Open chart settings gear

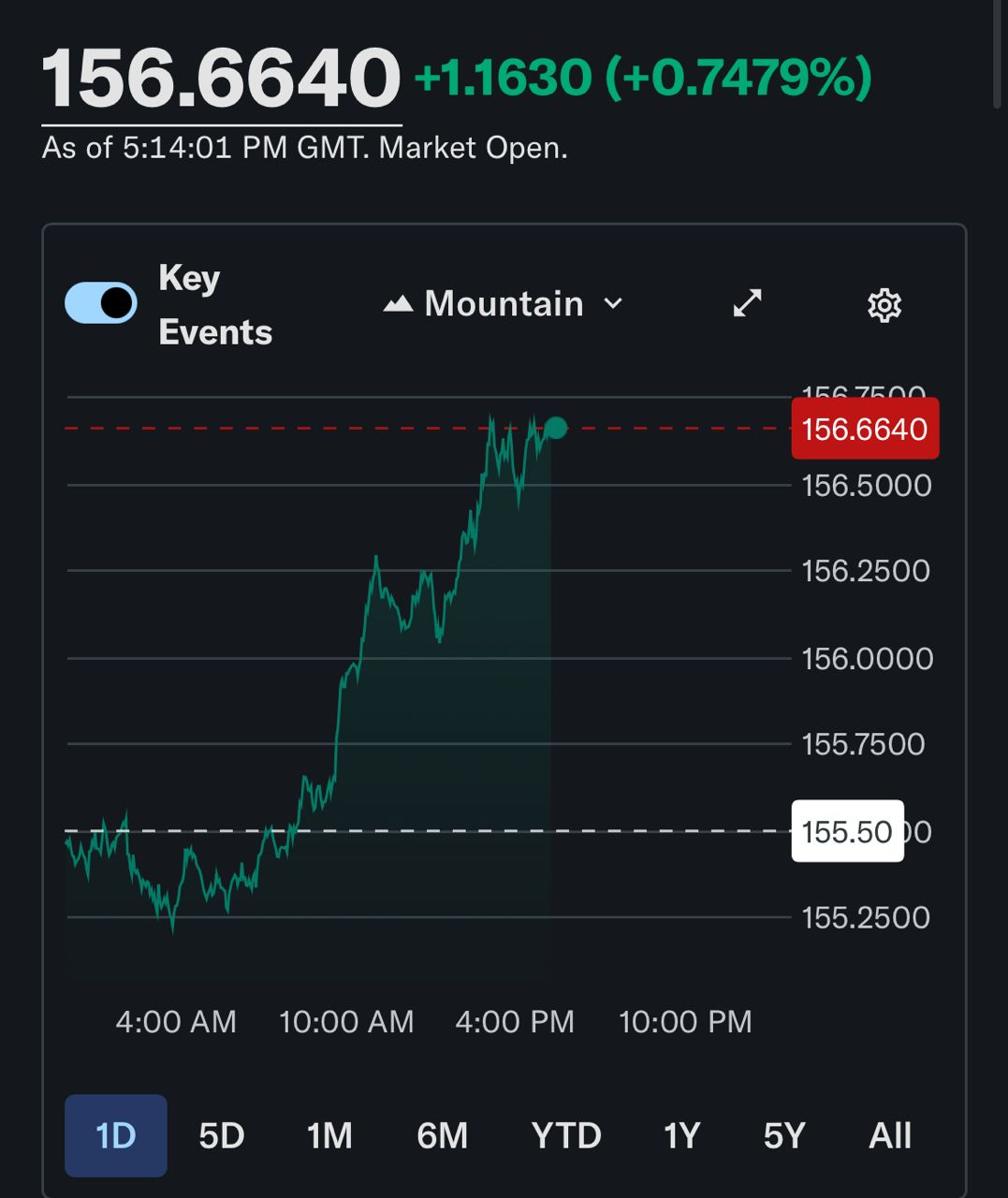tap(884, 305)
